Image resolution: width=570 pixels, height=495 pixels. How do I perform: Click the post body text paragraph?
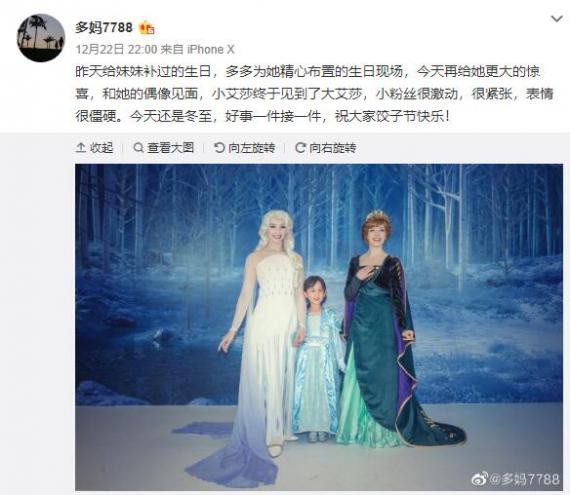click(314, 94)
